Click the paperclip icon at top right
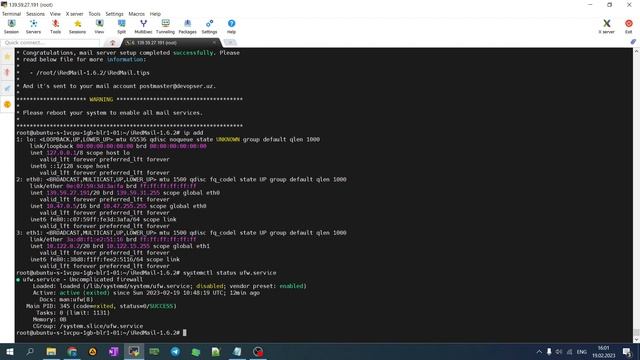This screenshot has height=360, width=640. pyautogui.click(x=633, y=42)
